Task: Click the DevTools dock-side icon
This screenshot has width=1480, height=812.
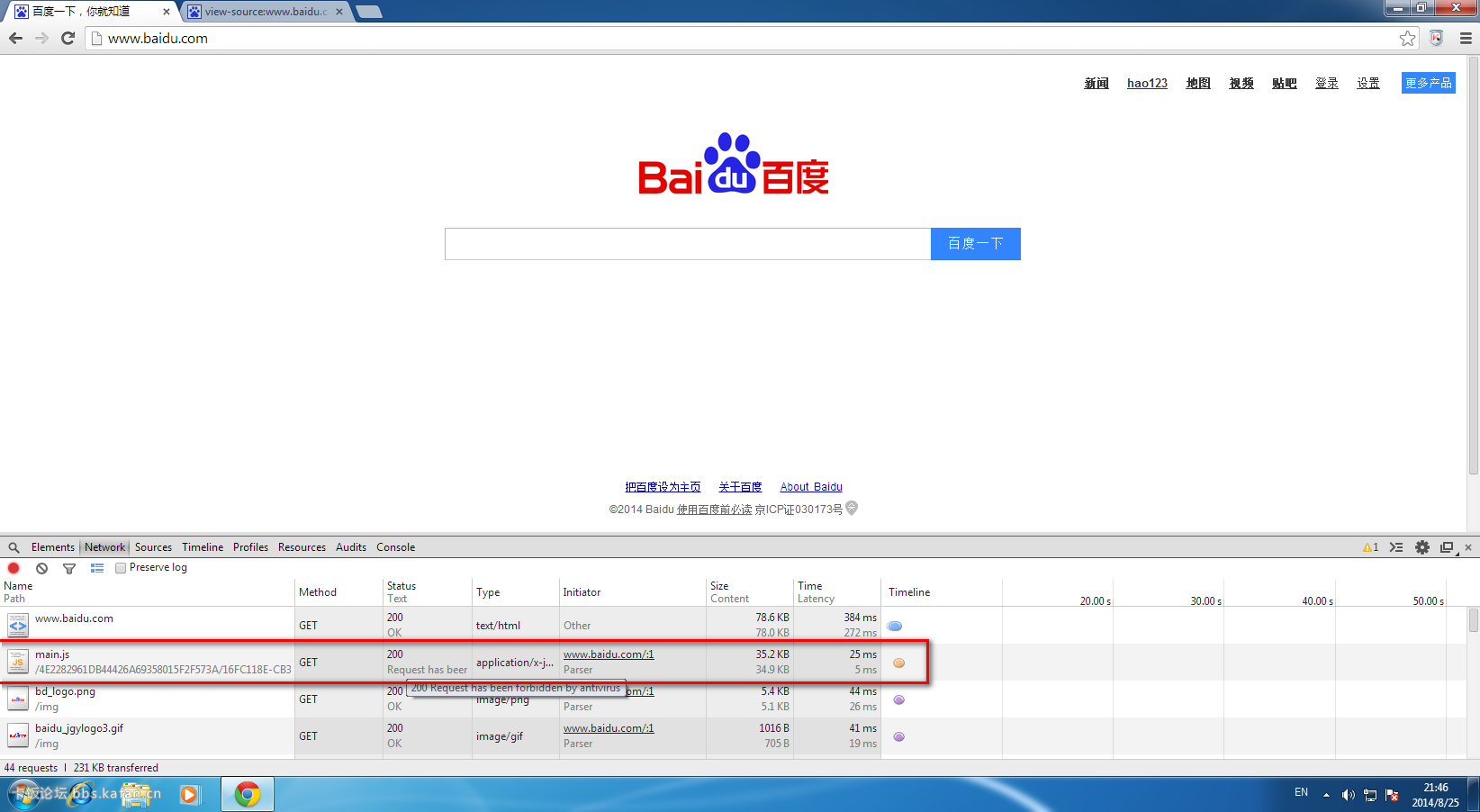Action: 1448,547
